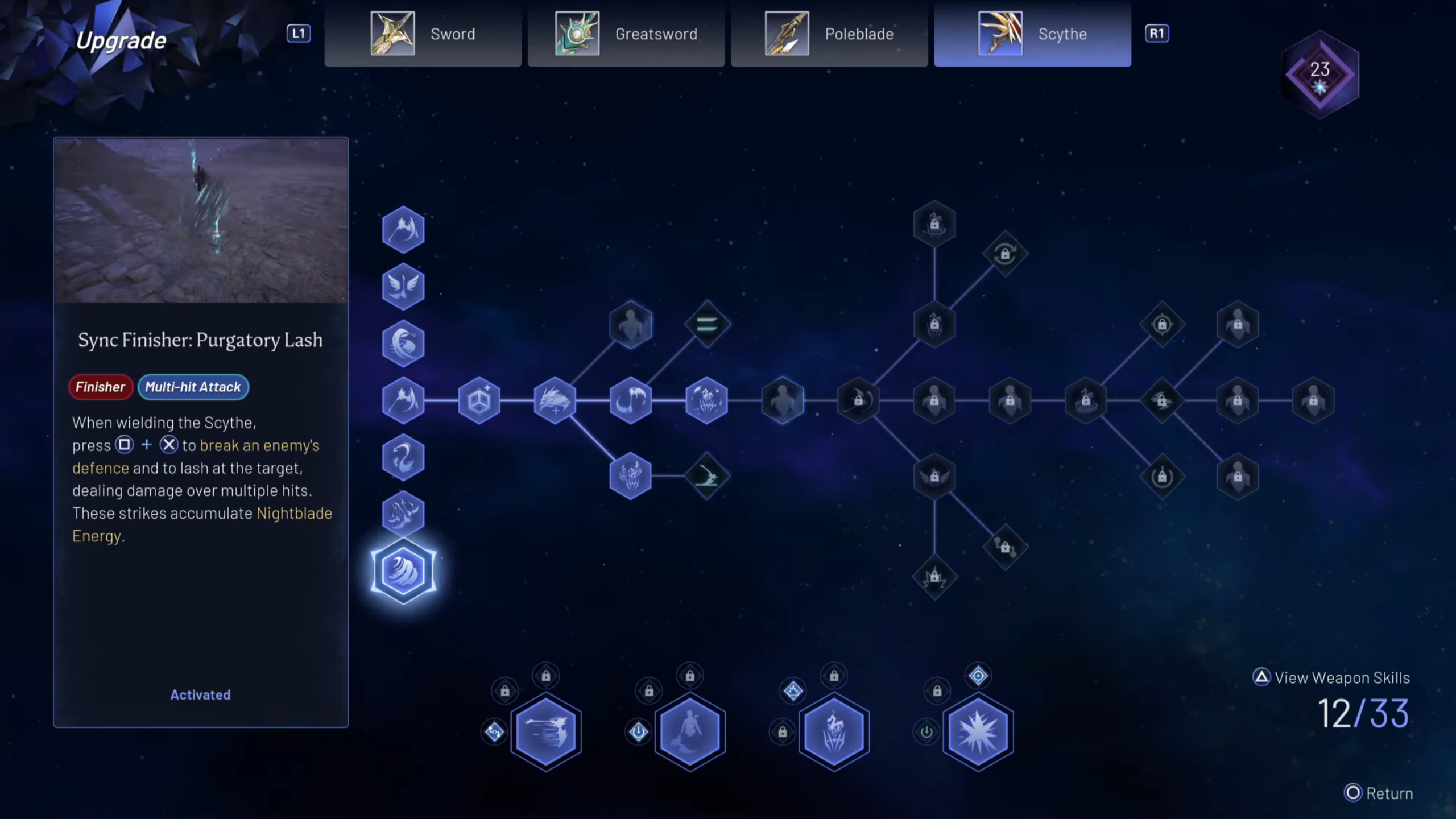Viewport: 1456px width, 819px height.
Task: Select the large starburst hexagon skill
Action: (978, 731)
